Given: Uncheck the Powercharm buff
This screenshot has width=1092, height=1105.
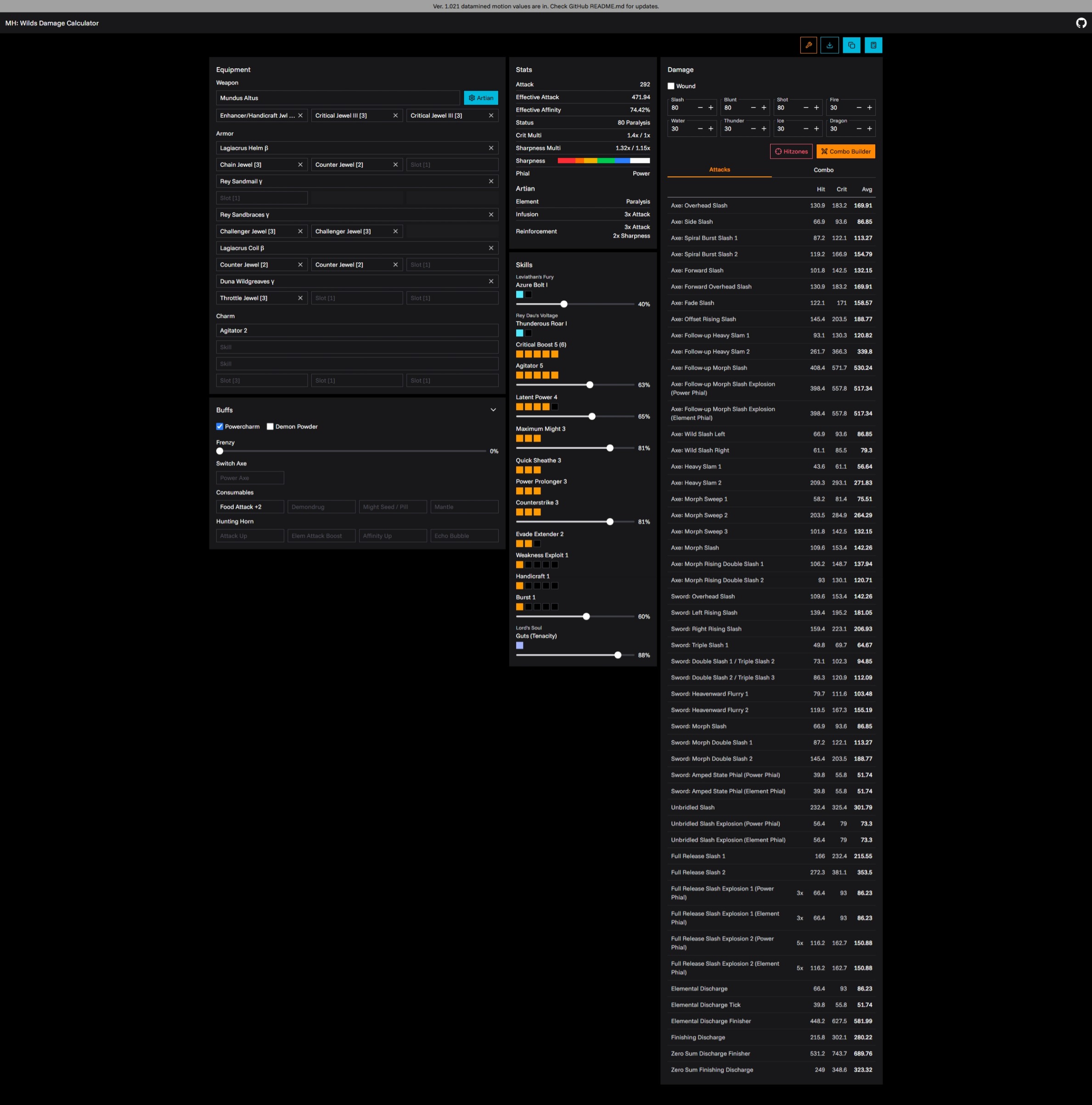Looking at the screenshot, I should tap(220, 427).
